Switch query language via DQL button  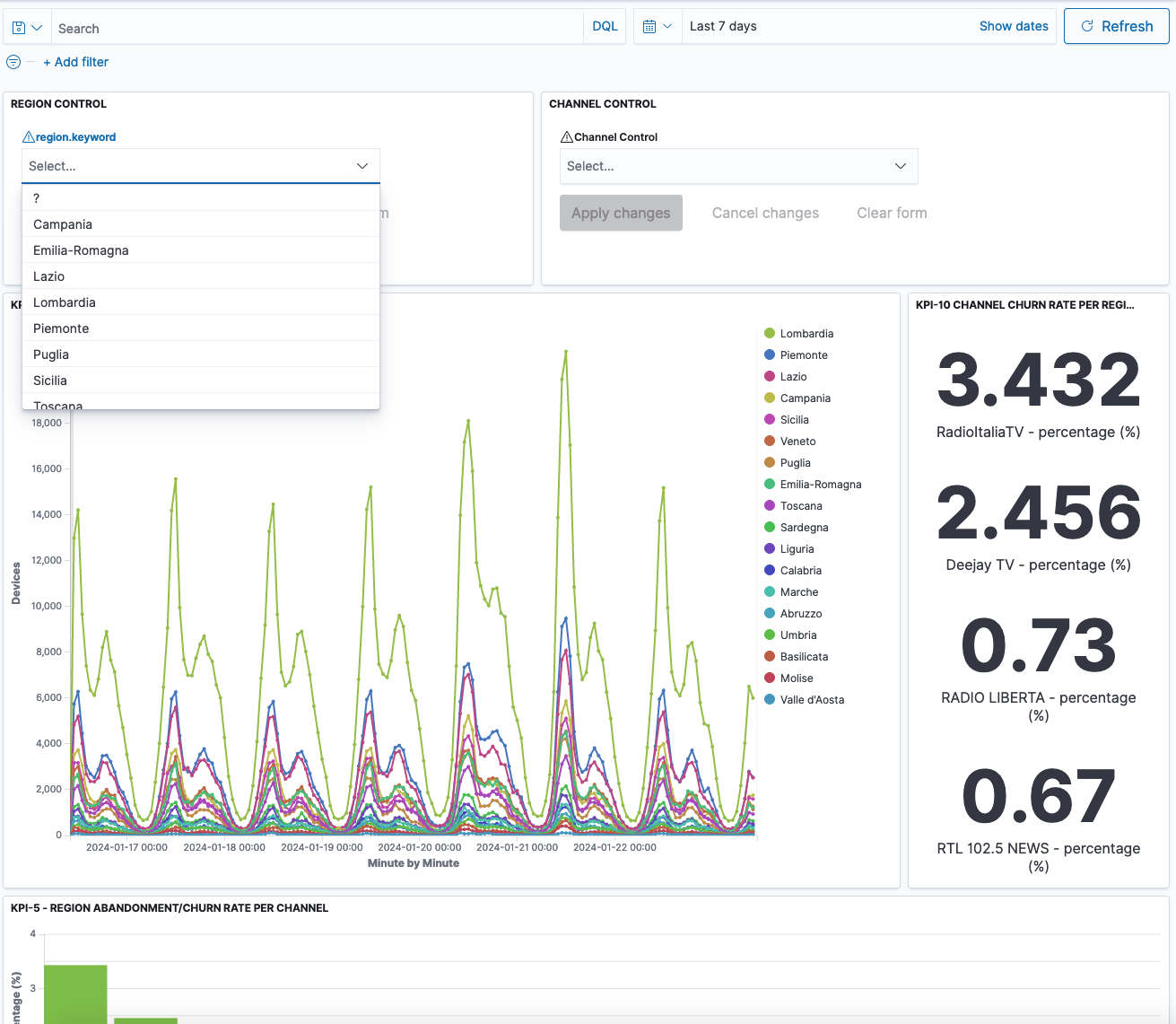coord(605,27)
